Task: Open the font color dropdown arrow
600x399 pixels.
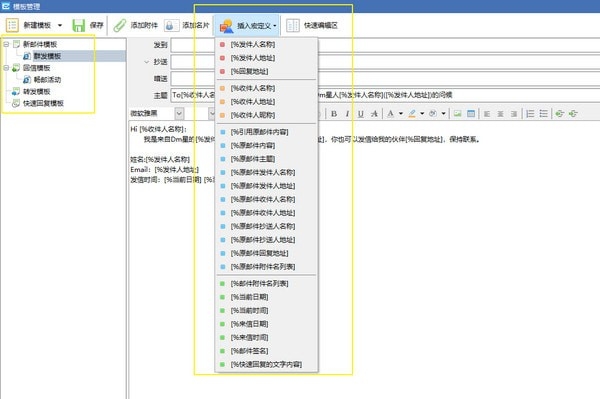Action: click(401, 114)
